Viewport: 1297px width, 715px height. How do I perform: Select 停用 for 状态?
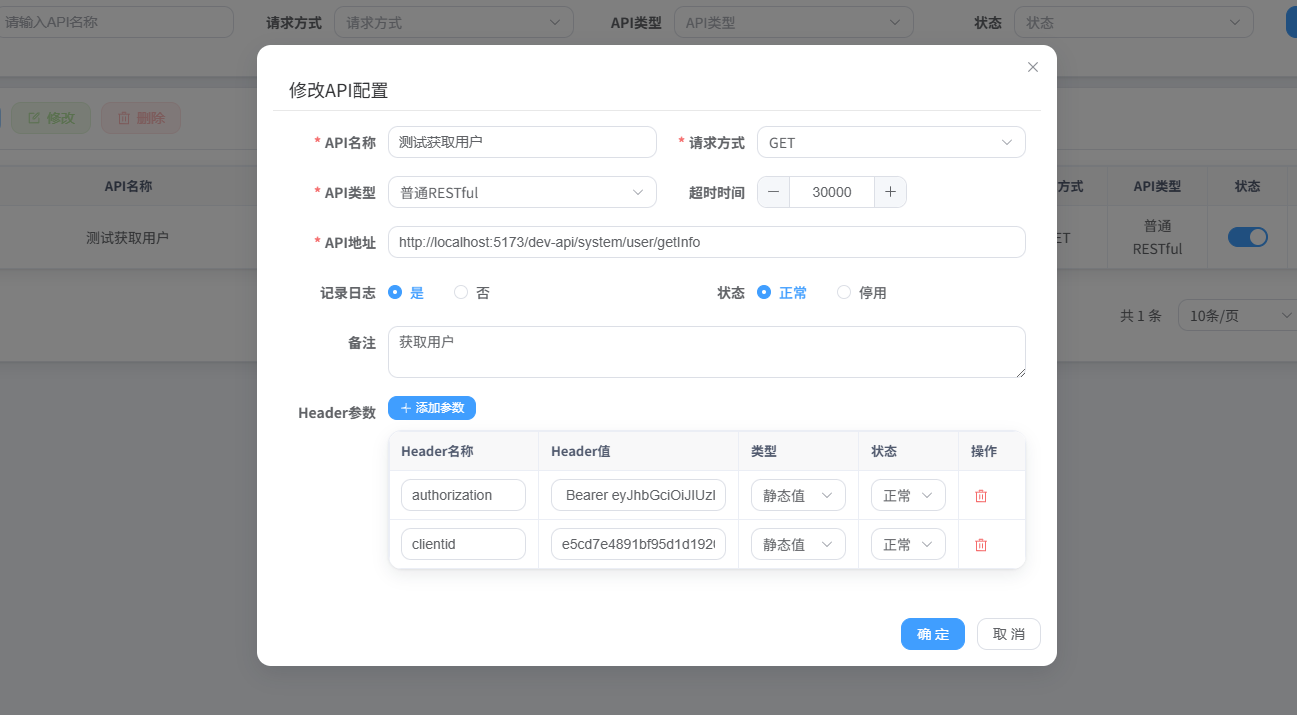coord(845,292)
